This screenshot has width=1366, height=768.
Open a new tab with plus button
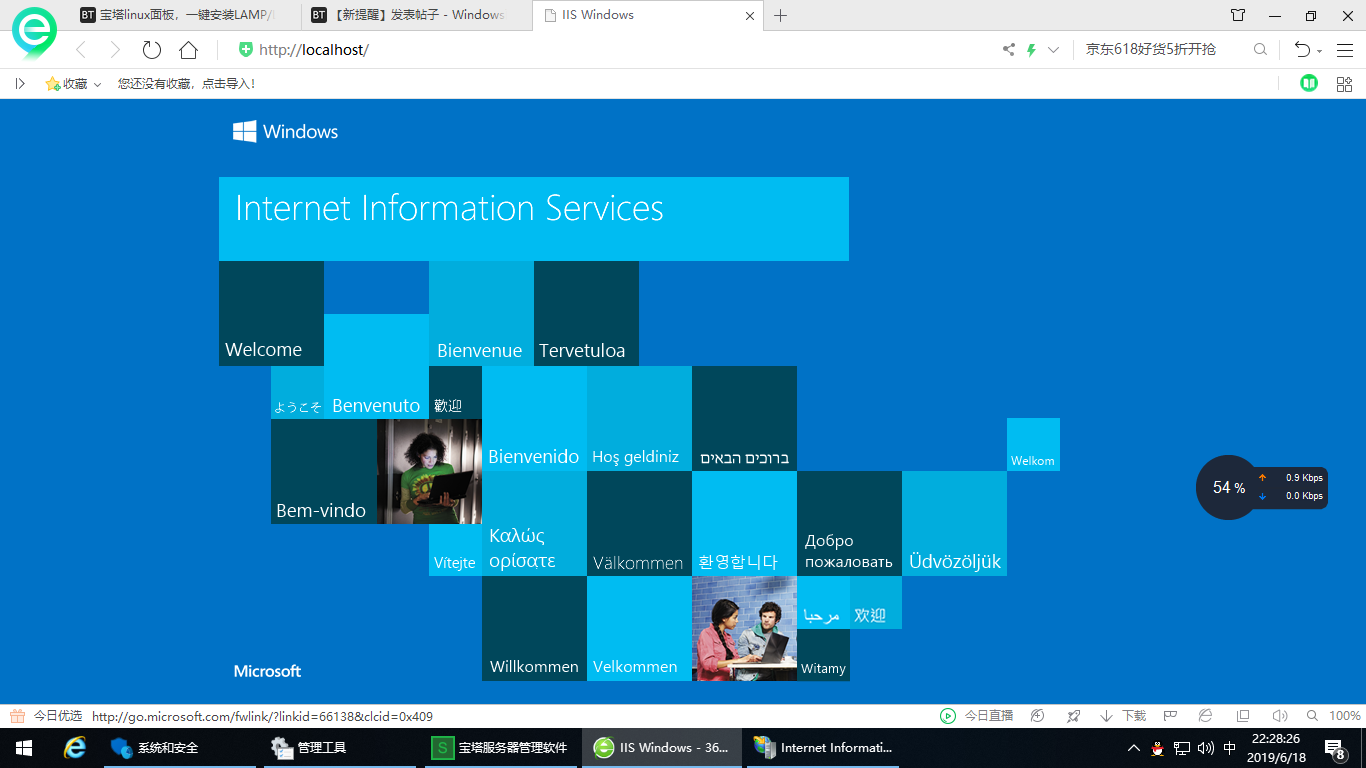point(781,15)
